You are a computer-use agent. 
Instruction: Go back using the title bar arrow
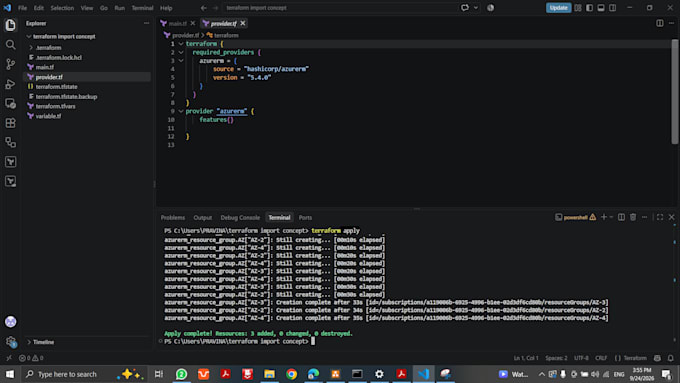tap(203, 8)
